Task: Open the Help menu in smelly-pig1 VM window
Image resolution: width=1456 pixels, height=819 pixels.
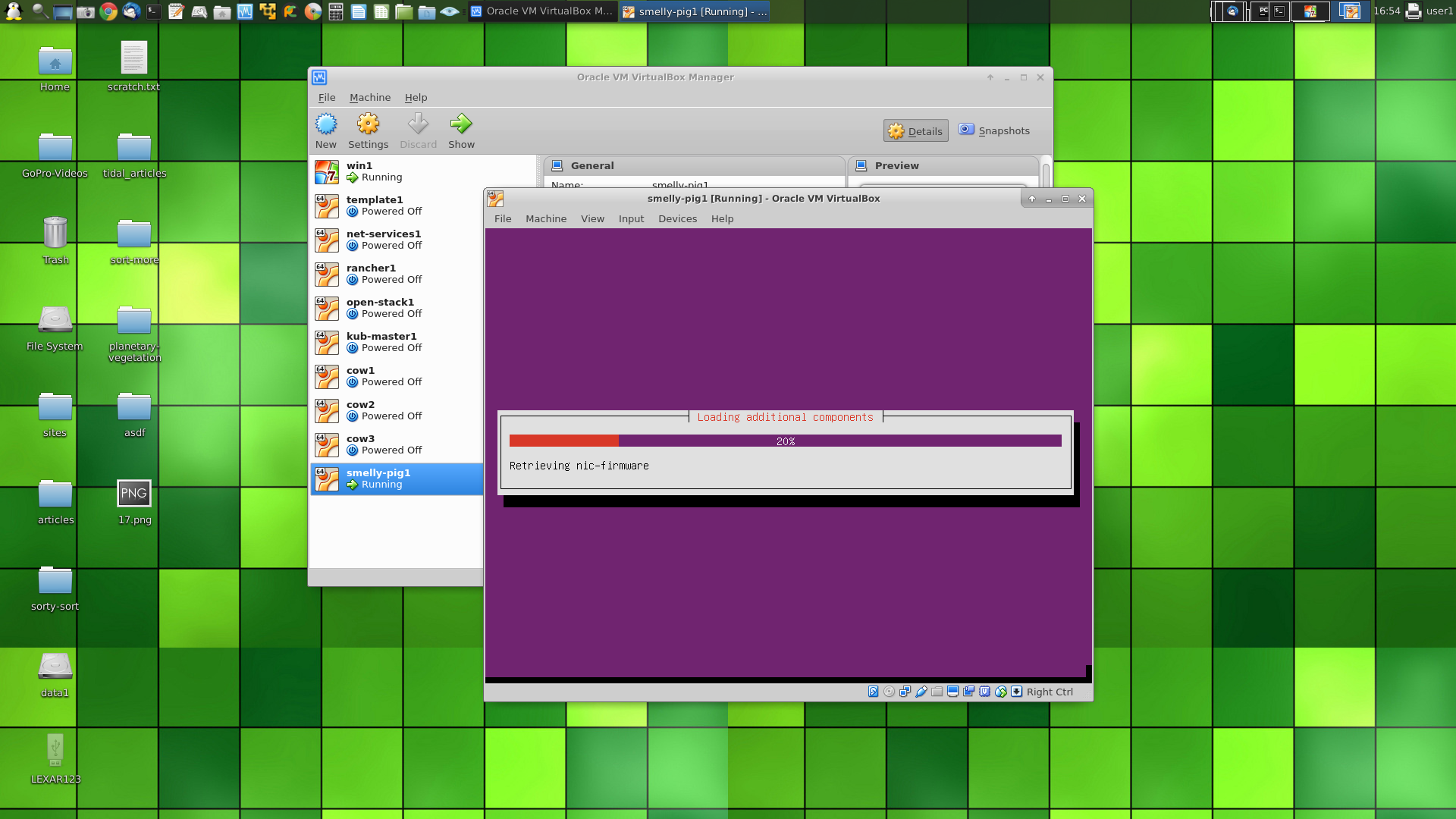Action: pyautogui.click(x=722, y=219)
